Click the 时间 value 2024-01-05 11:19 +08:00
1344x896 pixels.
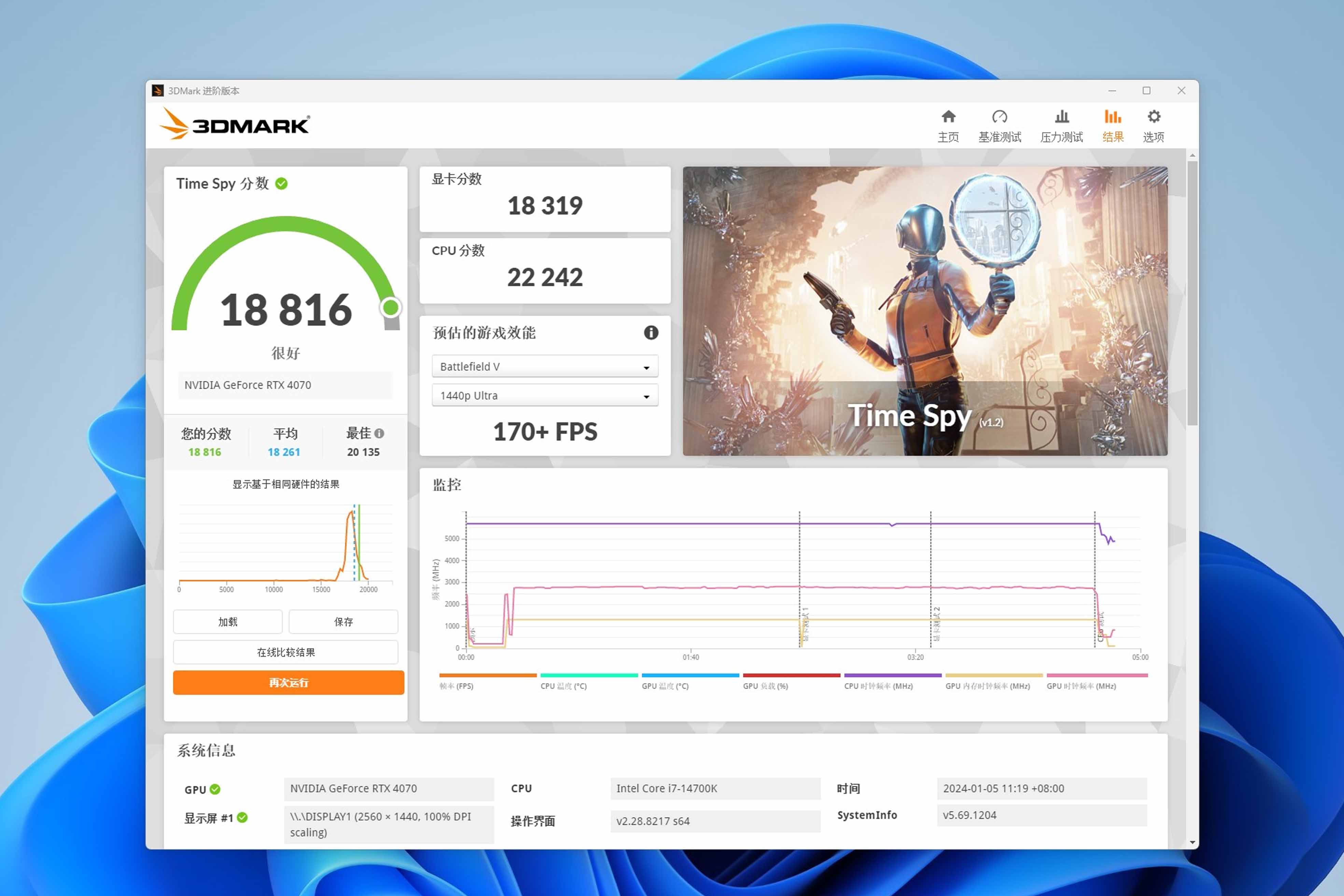1042,788
